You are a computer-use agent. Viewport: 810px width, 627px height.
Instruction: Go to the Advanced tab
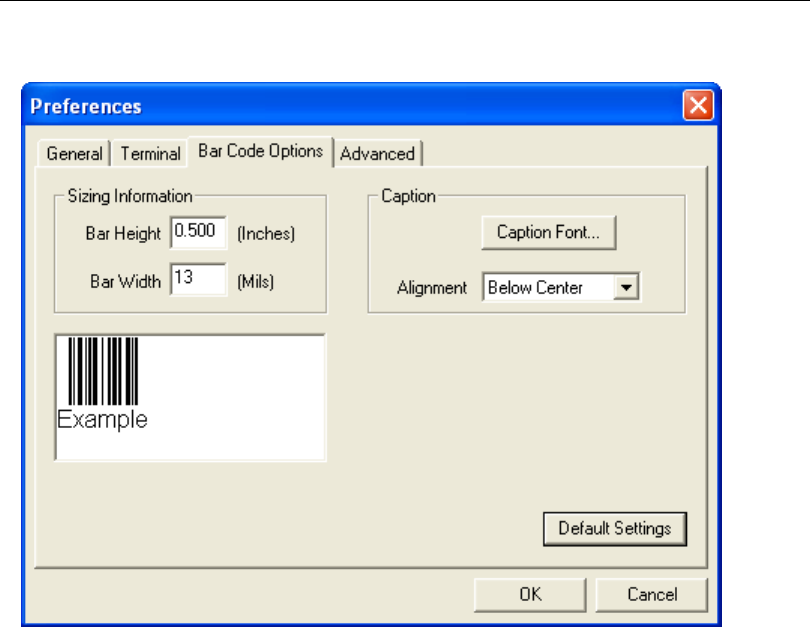click(x=378, y=153)
